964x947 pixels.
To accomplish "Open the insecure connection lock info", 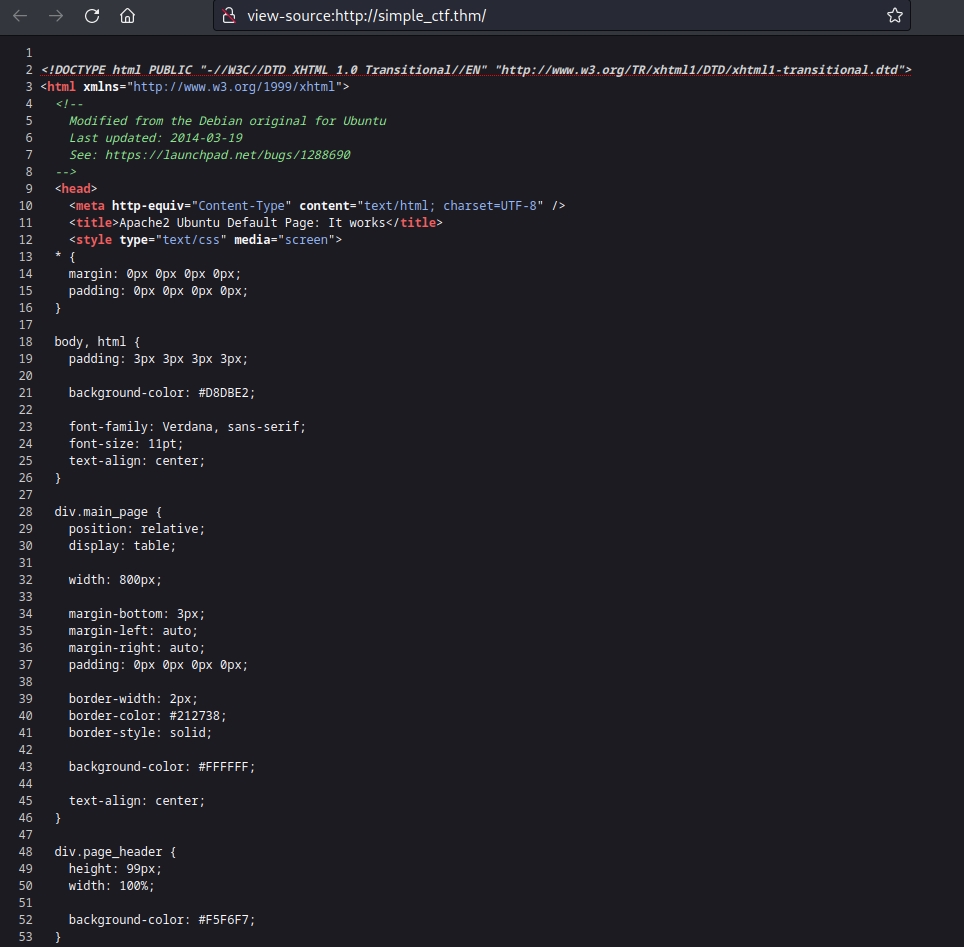I will click(229, 16).
